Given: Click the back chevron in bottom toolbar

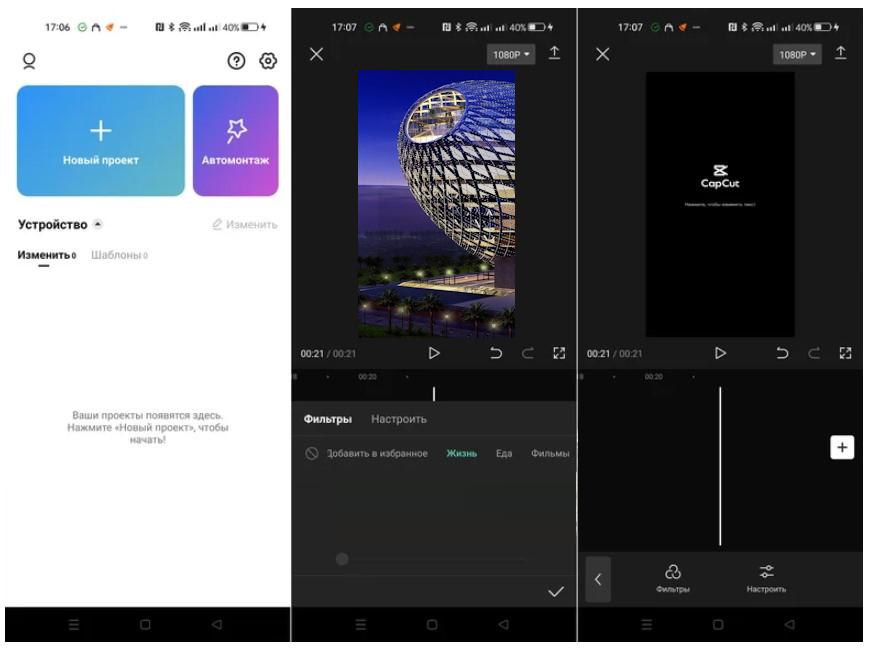Looking at the screenshot, I should point(598,579).
